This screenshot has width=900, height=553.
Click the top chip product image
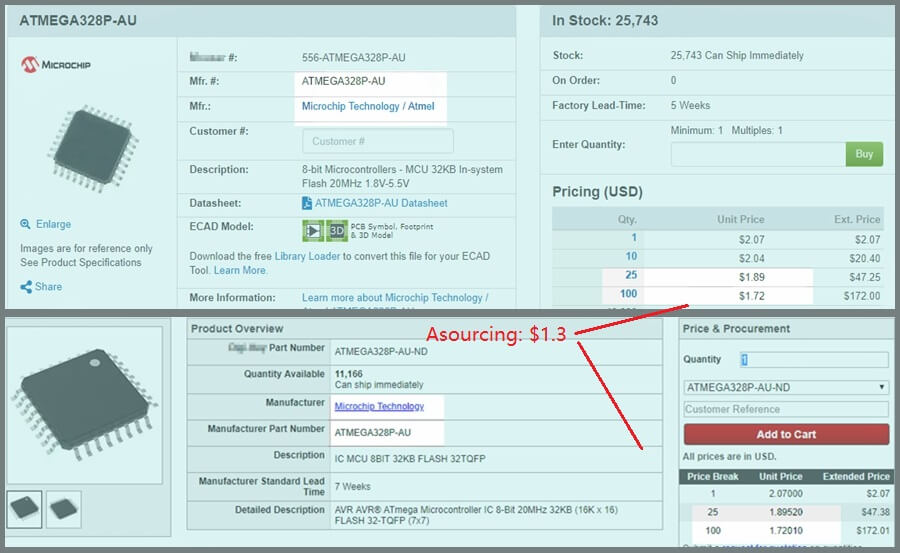pos(92,148)
